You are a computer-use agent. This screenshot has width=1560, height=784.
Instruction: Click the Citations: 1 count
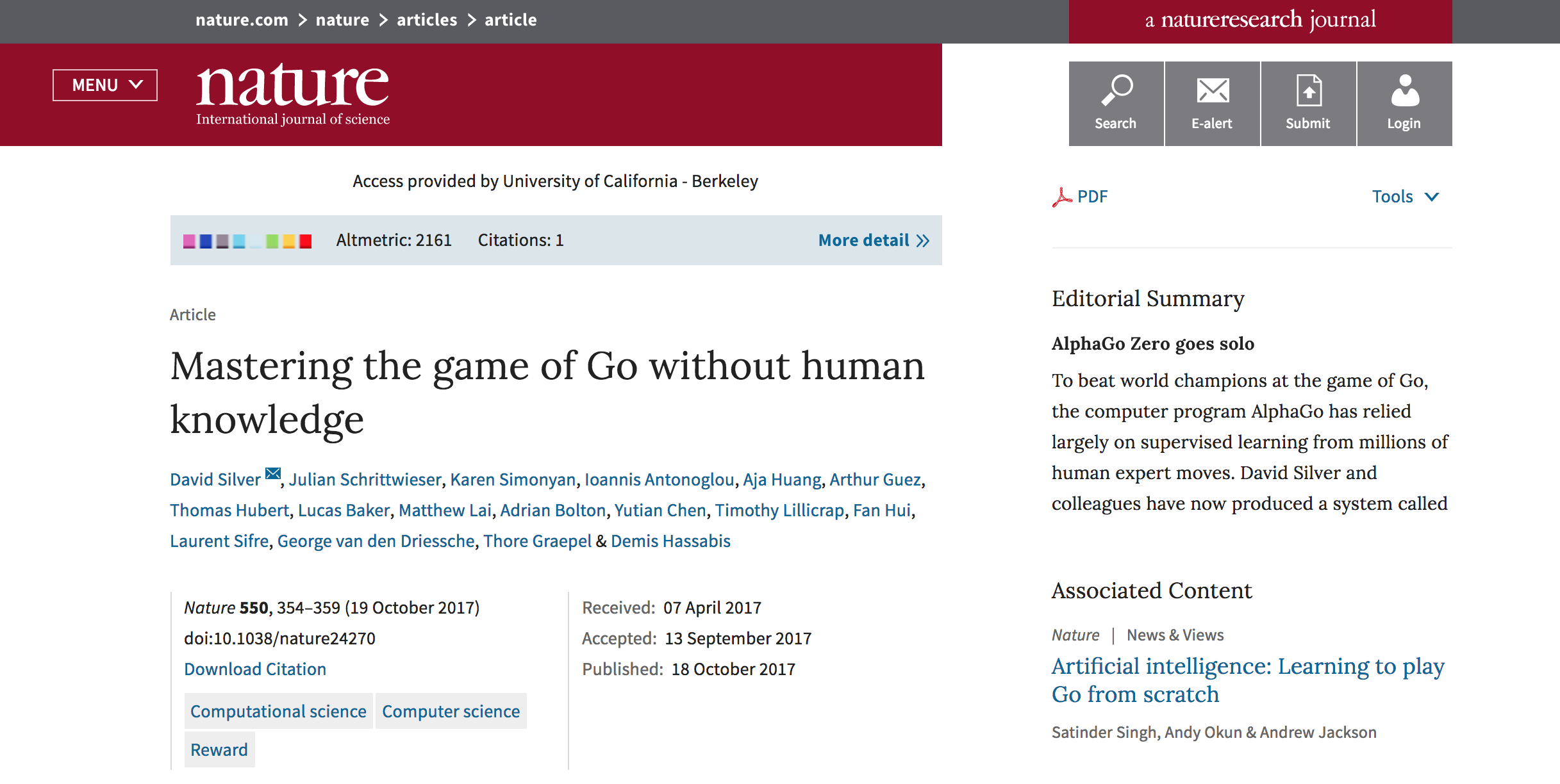(x=521, y=240)
